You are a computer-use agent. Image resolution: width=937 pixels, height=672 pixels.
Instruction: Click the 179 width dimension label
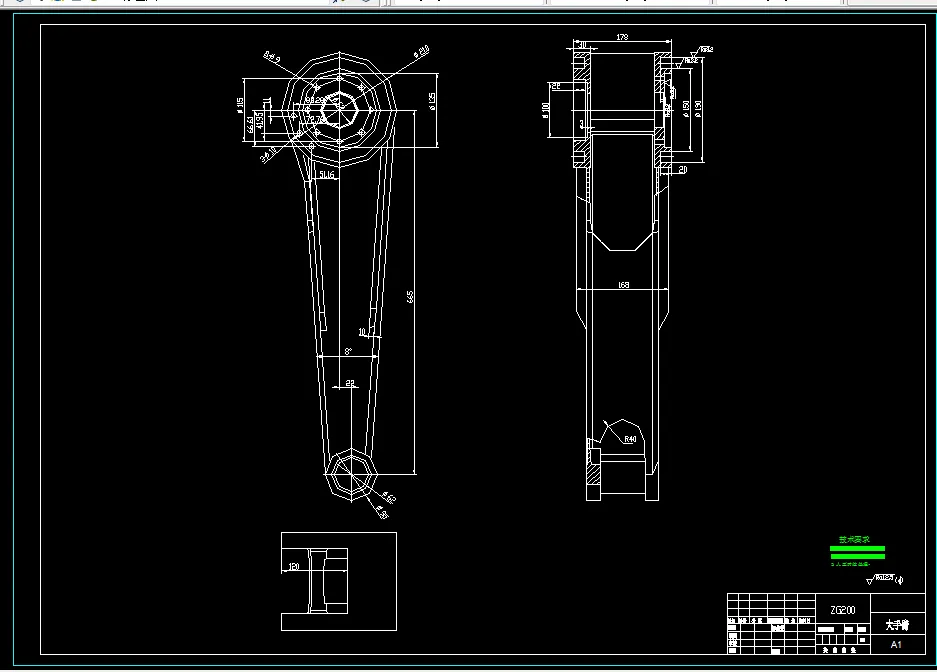click(x=622, y=37)
